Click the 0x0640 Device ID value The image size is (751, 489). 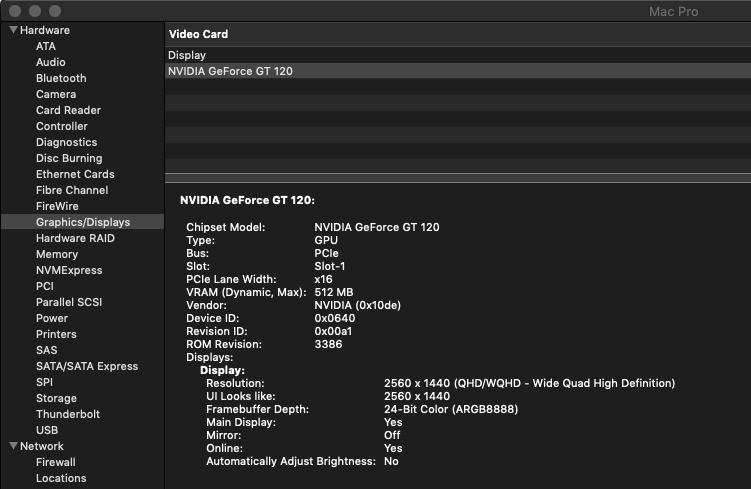tap(335, 318)
